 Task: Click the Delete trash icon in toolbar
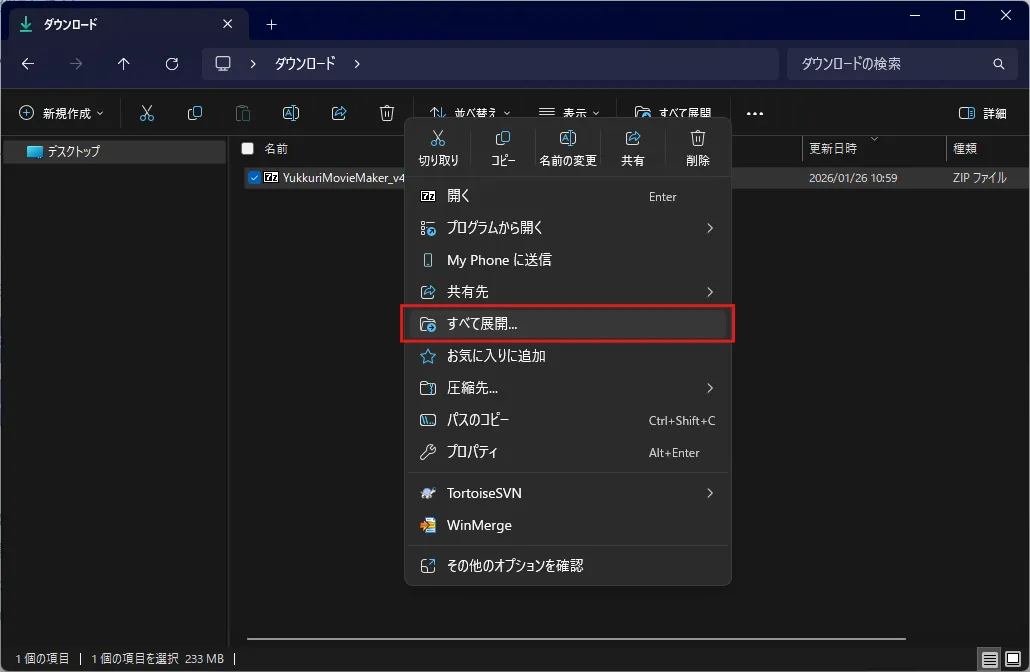click(x=387, y=113)
